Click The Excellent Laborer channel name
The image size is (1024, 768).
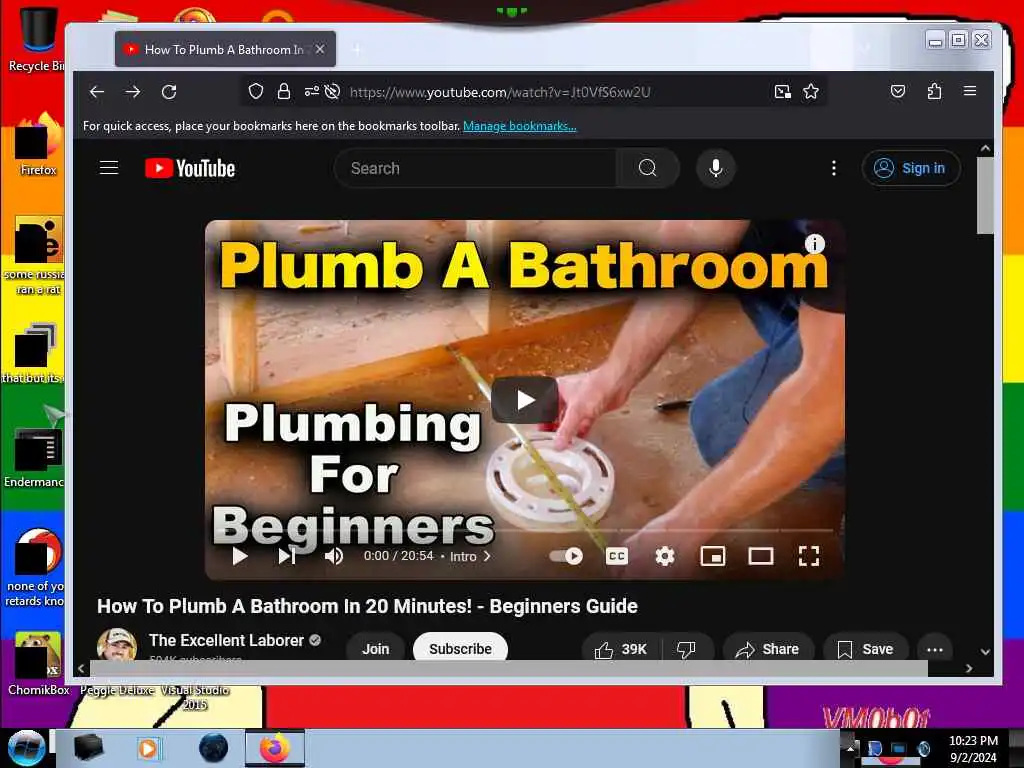click(x=226, y=641)
